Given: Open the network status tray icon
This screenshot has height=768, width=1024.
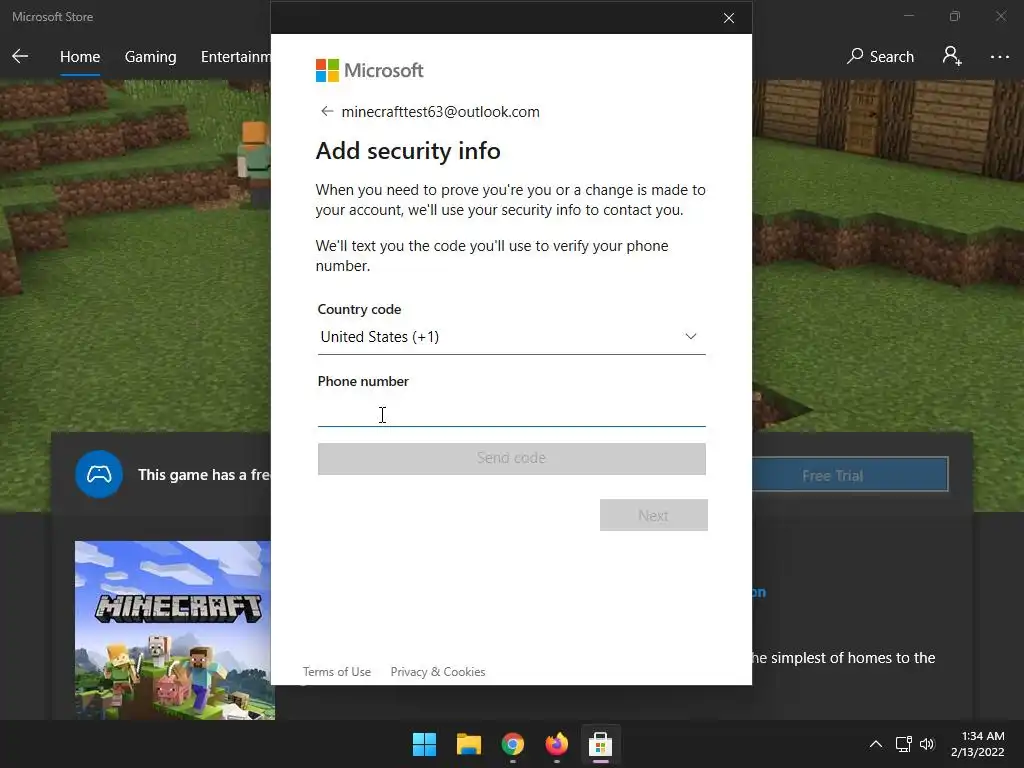Looking at the screenshot, I should point(903,744).
